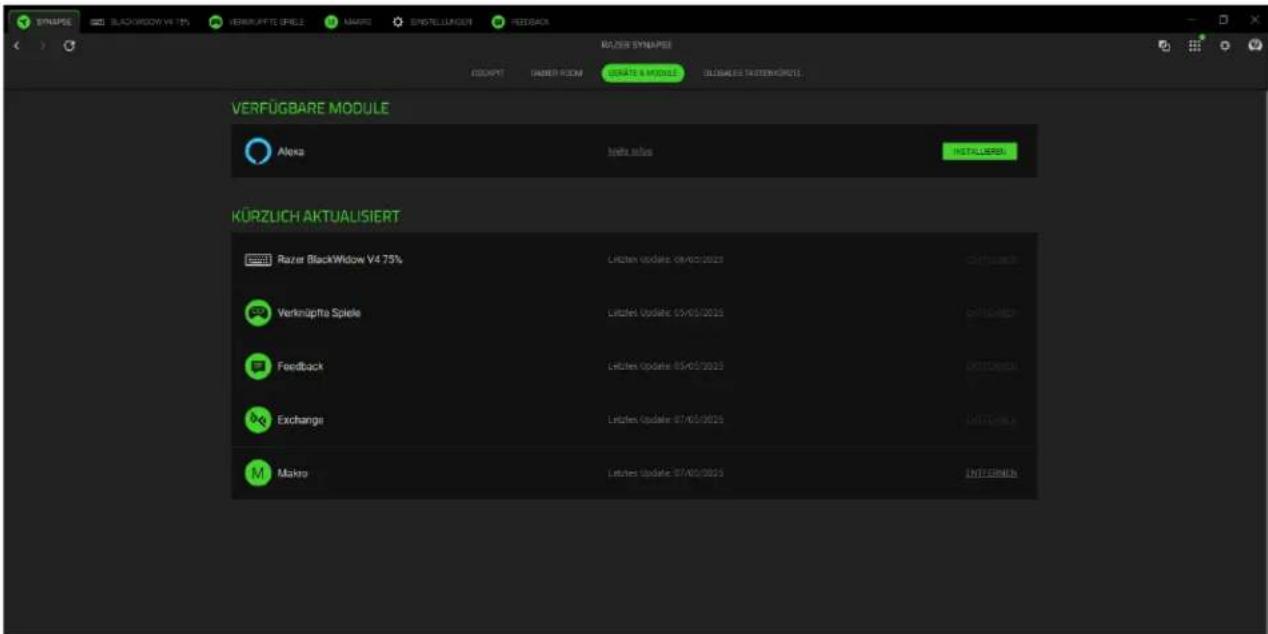Remove the Makro module via Entfernen
This screenshot has width=1268, height=634.
(991, 473)
